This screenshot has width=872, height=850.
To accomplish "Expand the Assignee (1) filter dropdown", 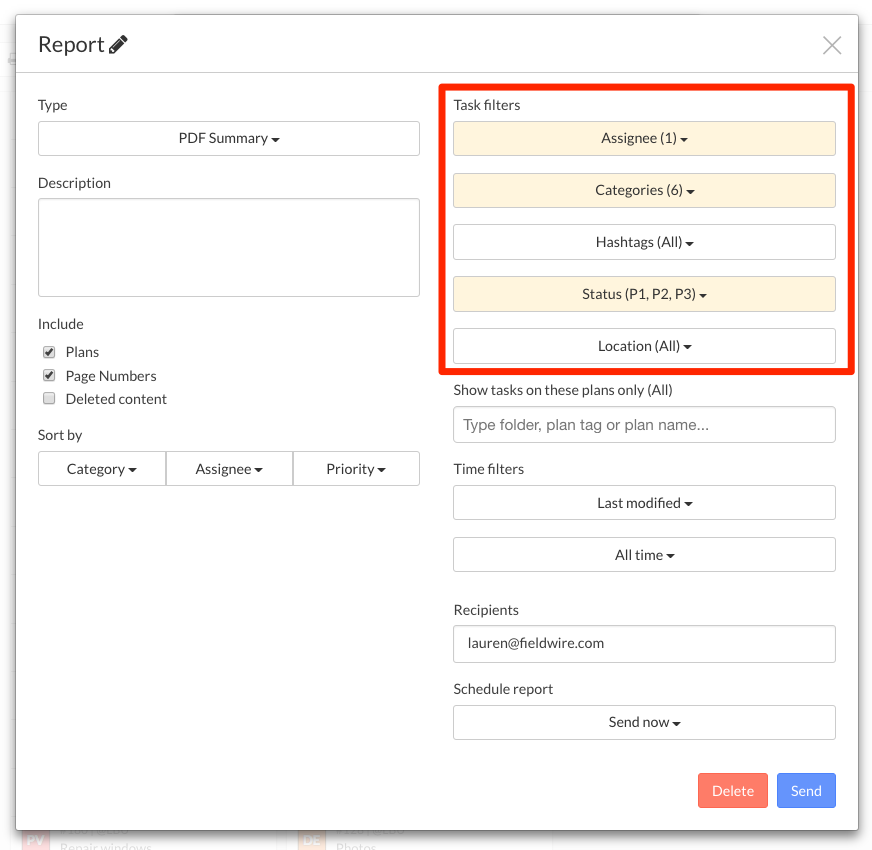I will 644,139.
